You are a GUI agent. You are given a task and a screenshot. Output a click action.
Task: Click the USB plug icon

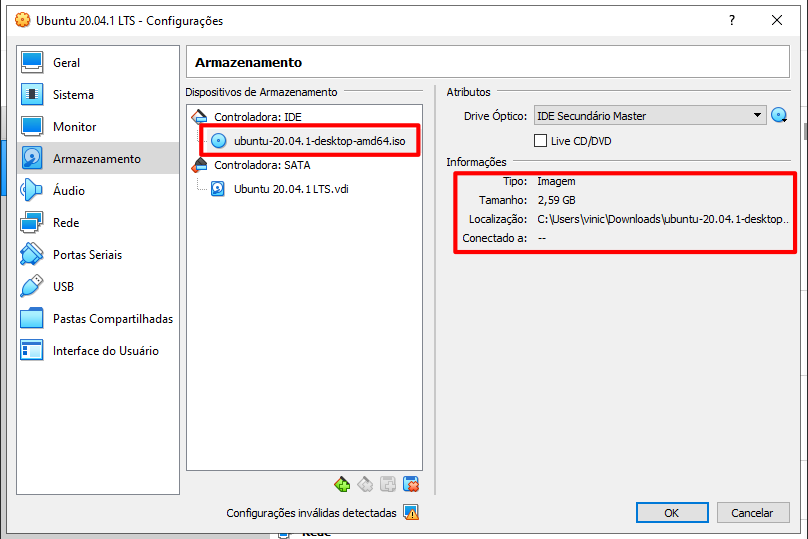tap(32, 287)
